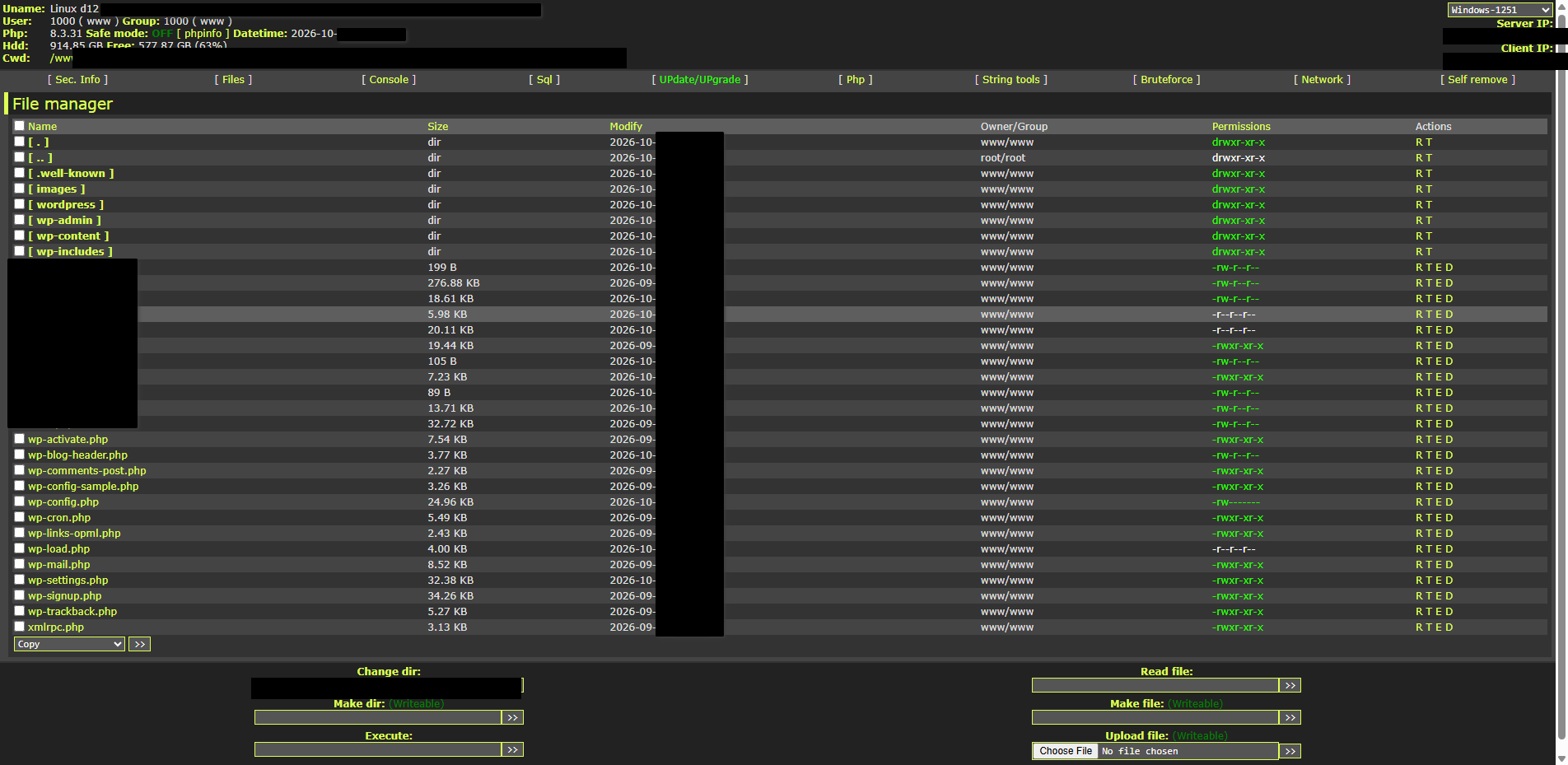Check the box for wp-config.php

point(19,501)
